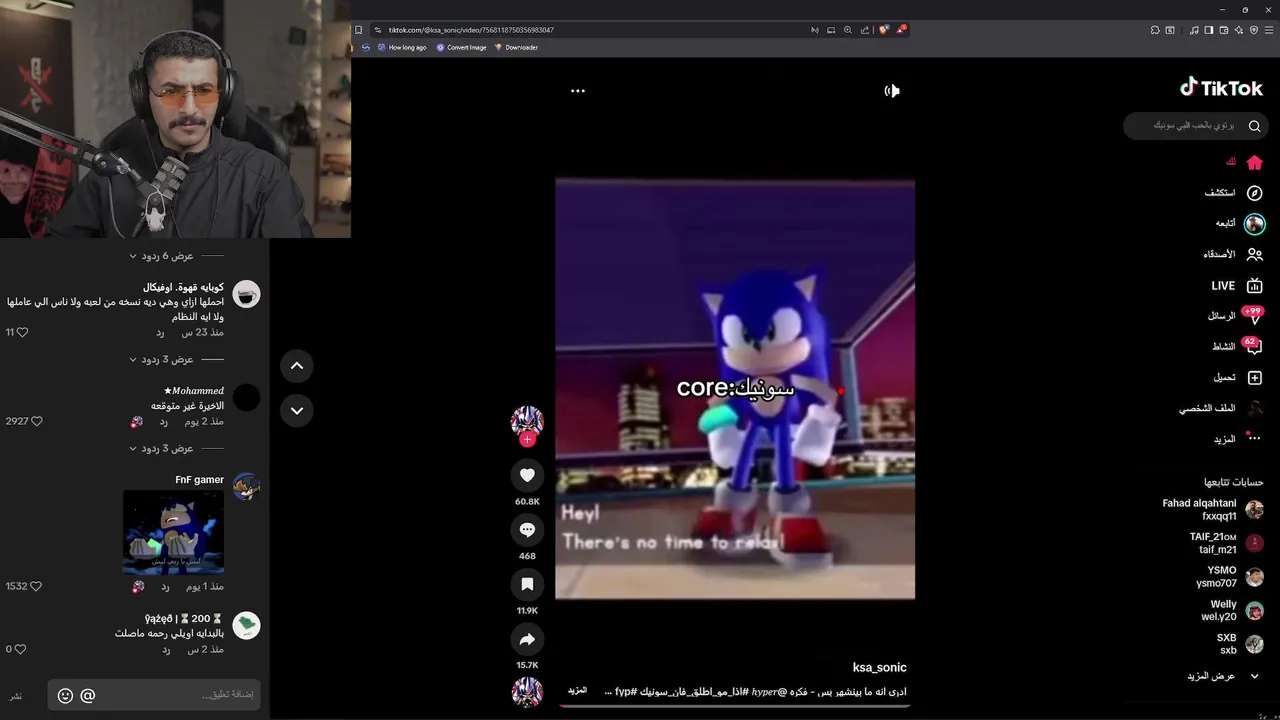This screenshot has width=1280, height=720.
Task: Bookmark the video showing 11.9K saves
Action: click(x=527, y=584)
